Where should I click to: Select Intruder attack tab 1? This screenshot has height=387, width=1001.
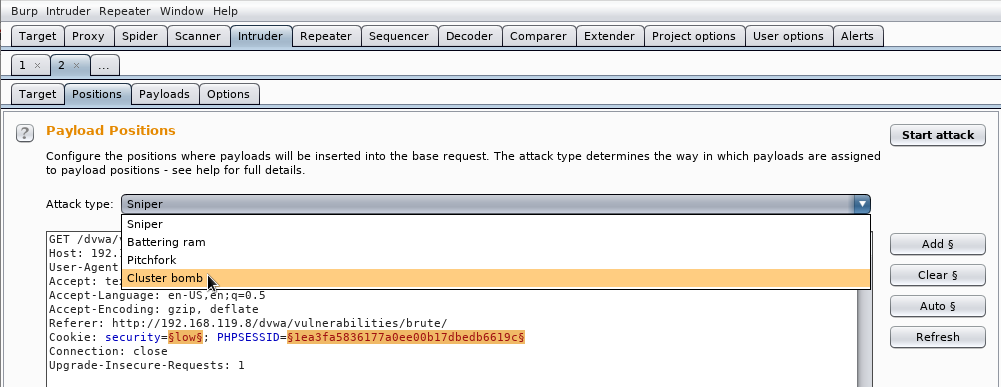pos(23,65)
